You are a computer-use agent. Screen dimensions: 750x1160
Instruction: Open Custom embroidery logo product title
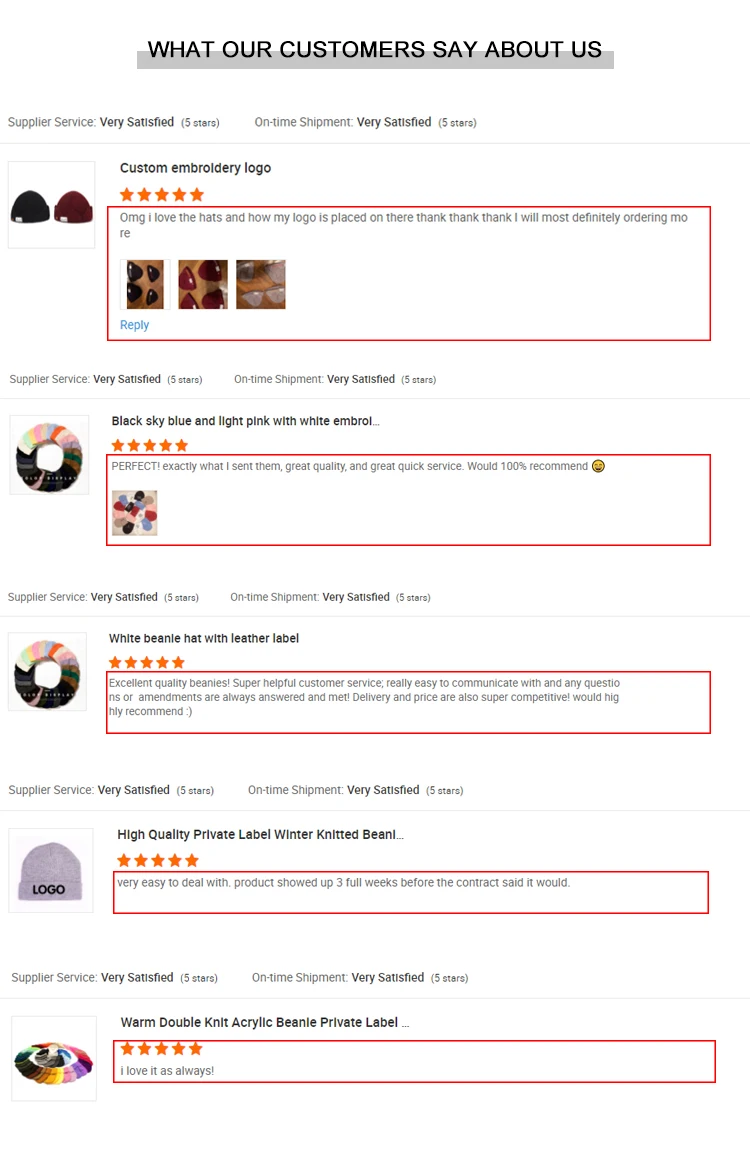click(195, 168)
